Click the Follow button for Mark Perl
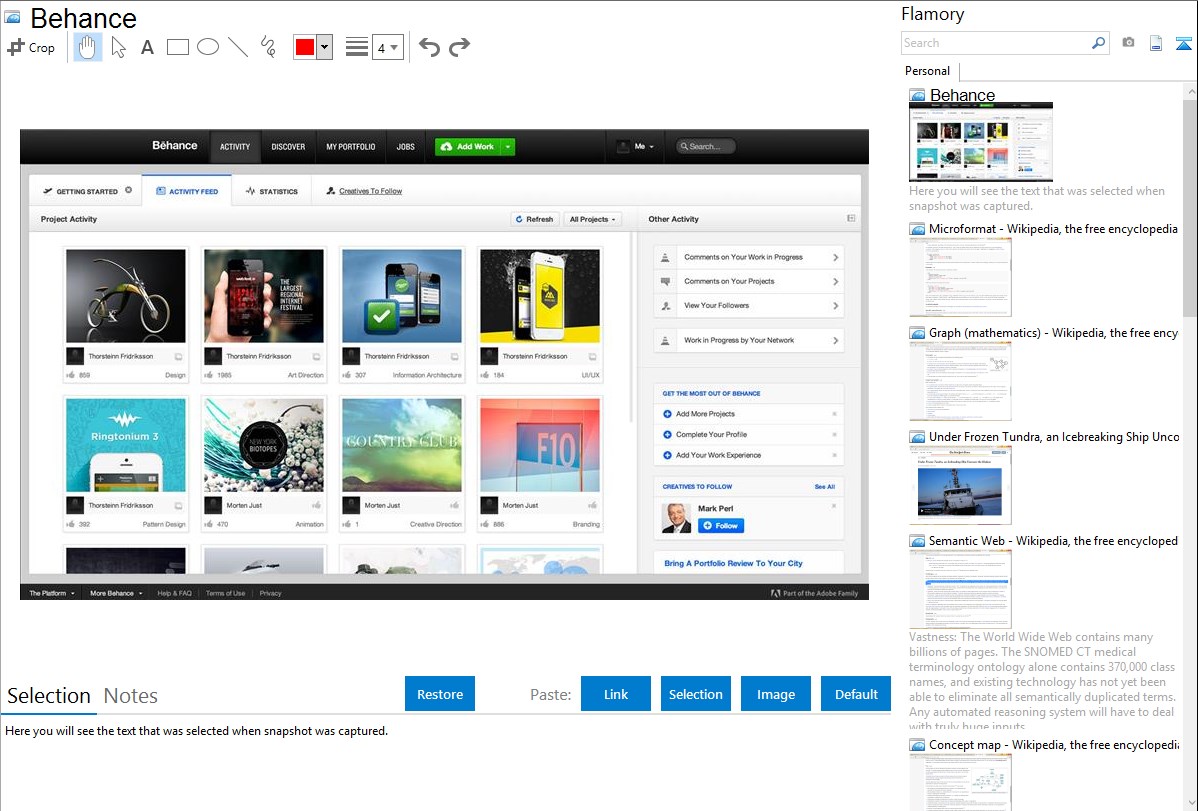The image size is (1198, 811). click(720, 526)
